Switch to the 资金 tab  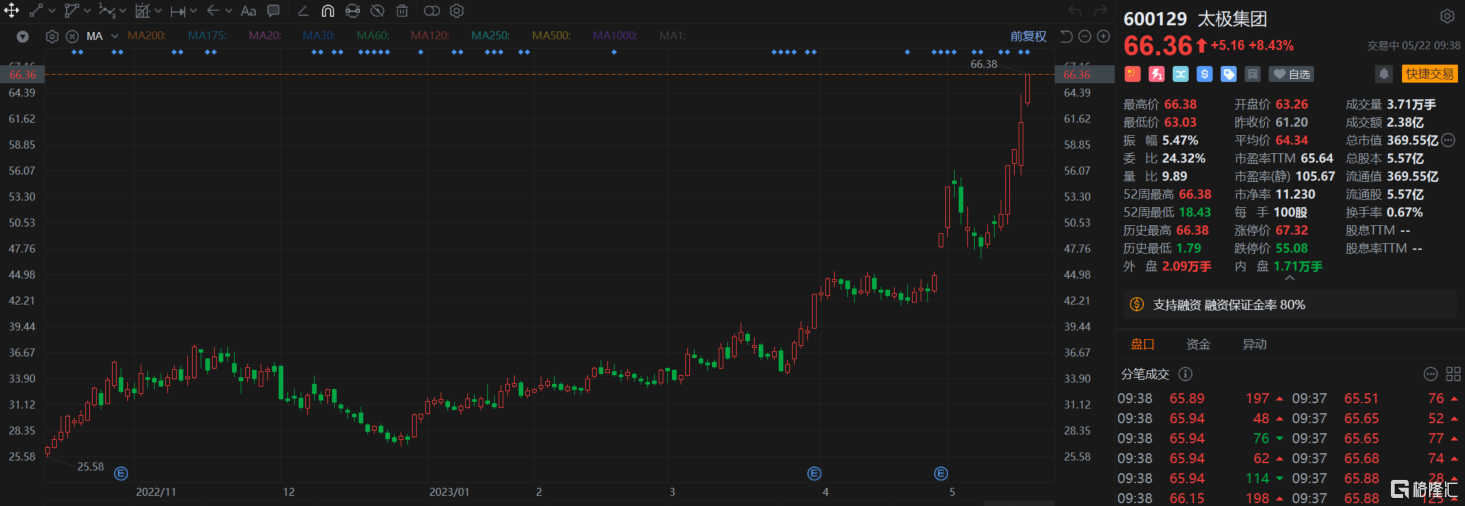[x=1198, y=344]
